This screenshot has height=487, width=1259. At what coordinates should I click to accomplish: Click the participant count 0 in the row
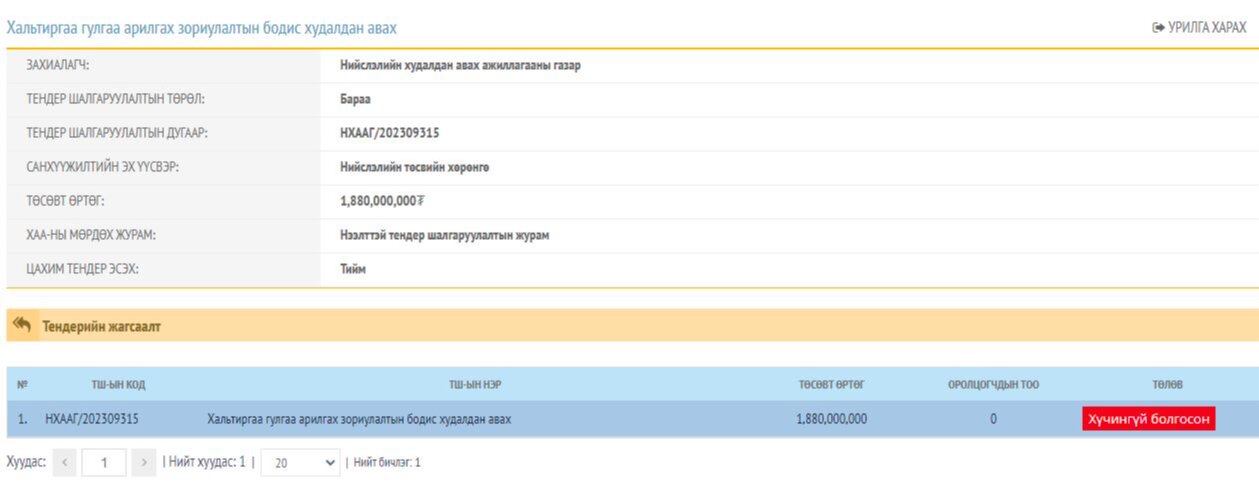993,419
